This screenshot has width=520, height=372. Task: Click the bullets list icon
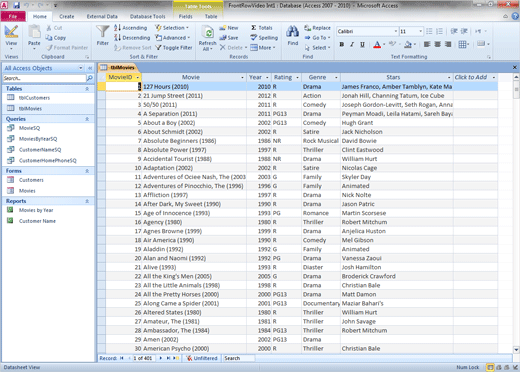tap(429, 31)
